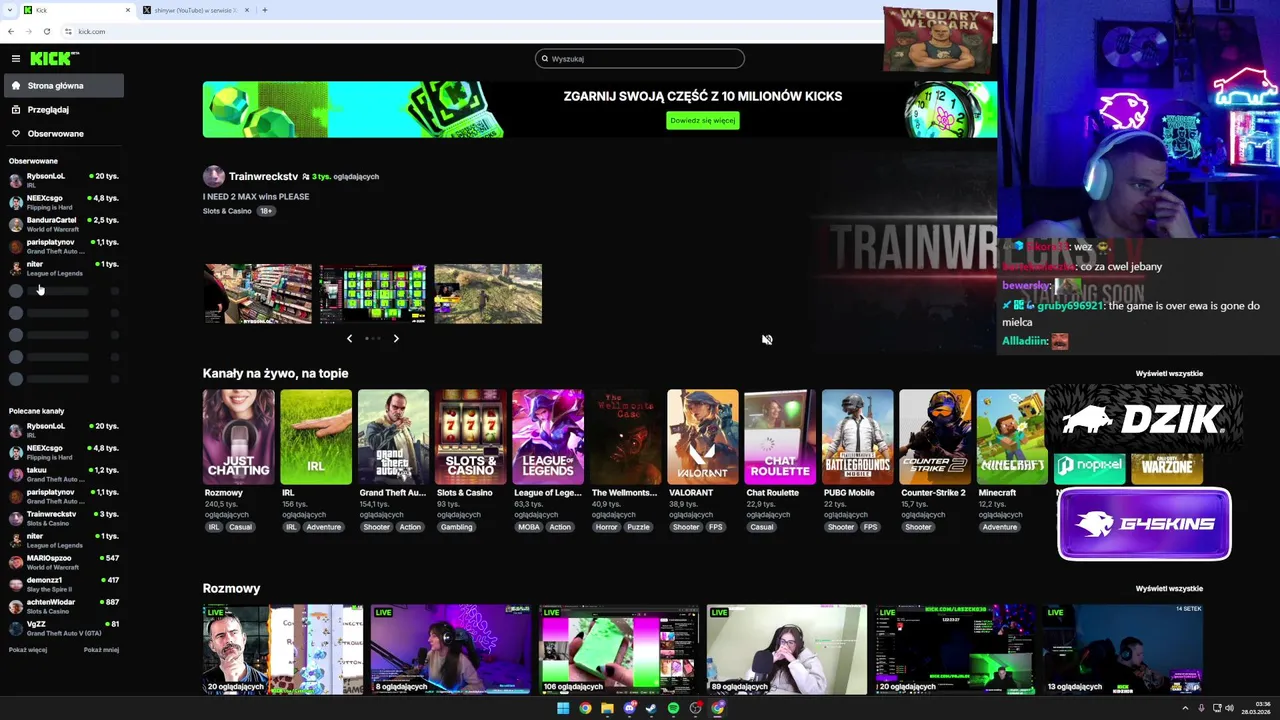Unmute the featured stream preview

click(767, 340)
